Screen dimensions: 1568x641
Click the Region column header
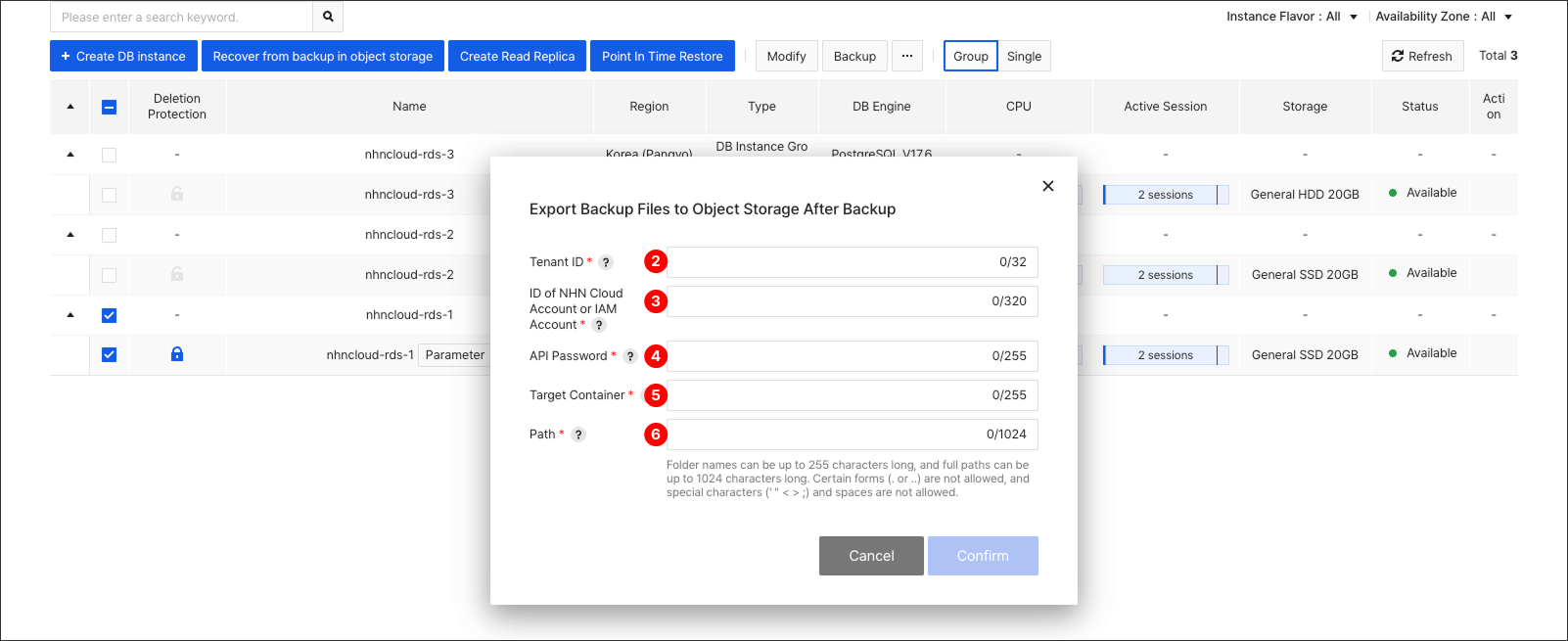point(649,107)
